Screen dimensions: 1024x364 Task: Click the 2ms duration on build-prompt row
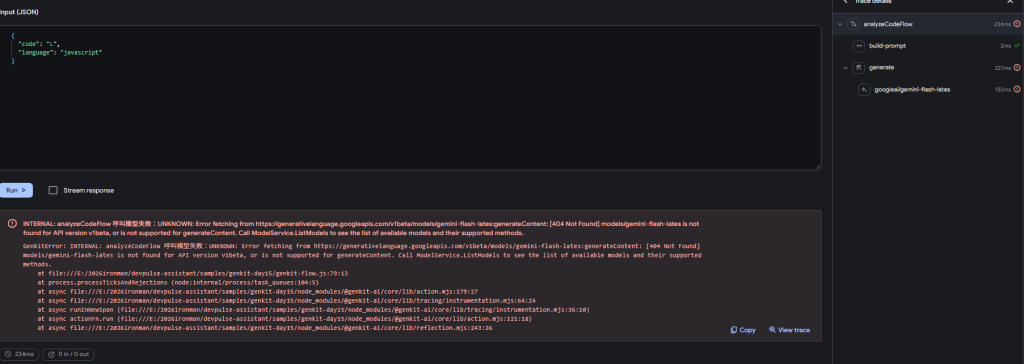pos(1006,46)
